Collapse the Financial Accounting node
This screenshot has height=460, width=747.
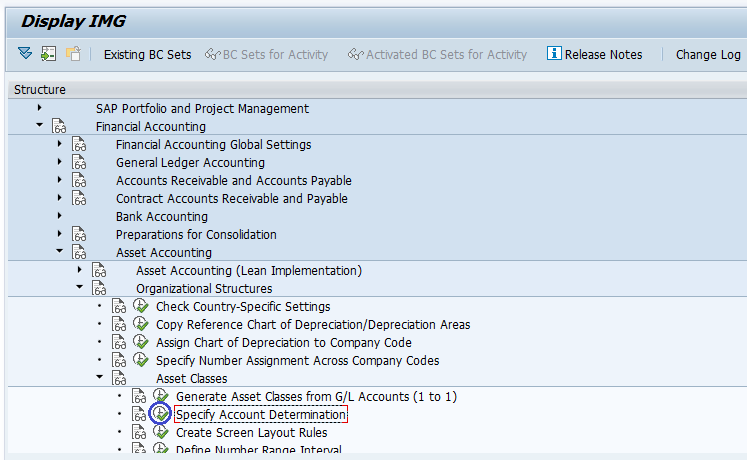tap(40, 125)
